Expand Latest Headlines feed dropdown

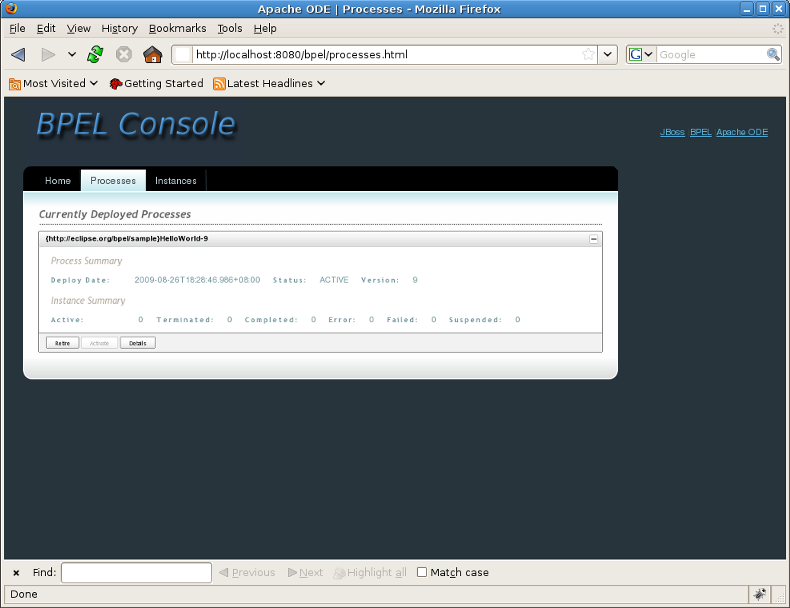click(x=269, y=84)
